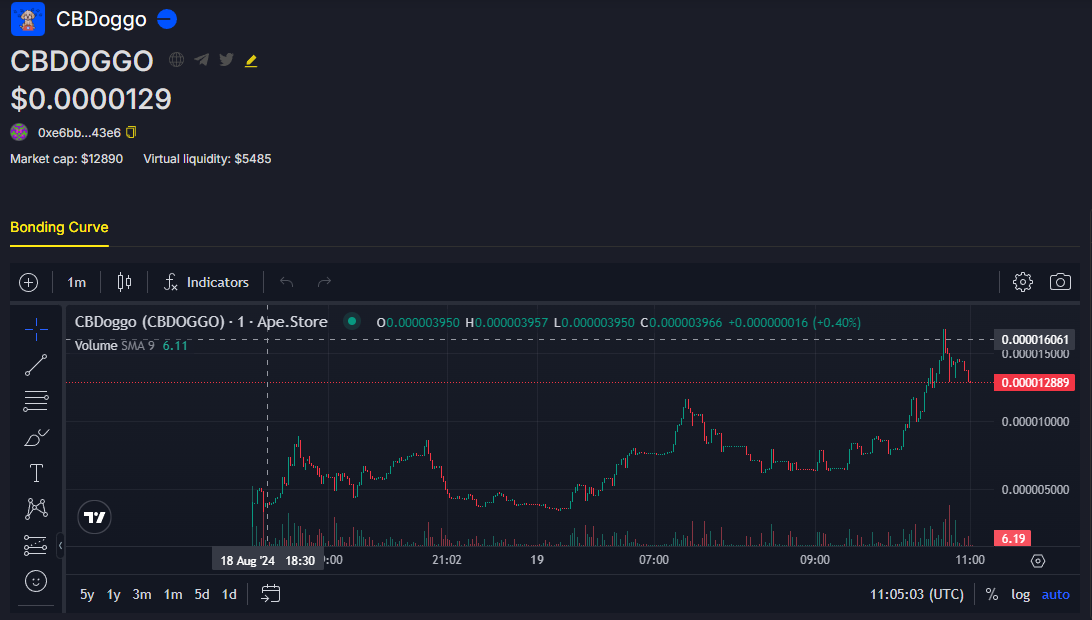Toggle percentage scale mode

pos(992,594)
